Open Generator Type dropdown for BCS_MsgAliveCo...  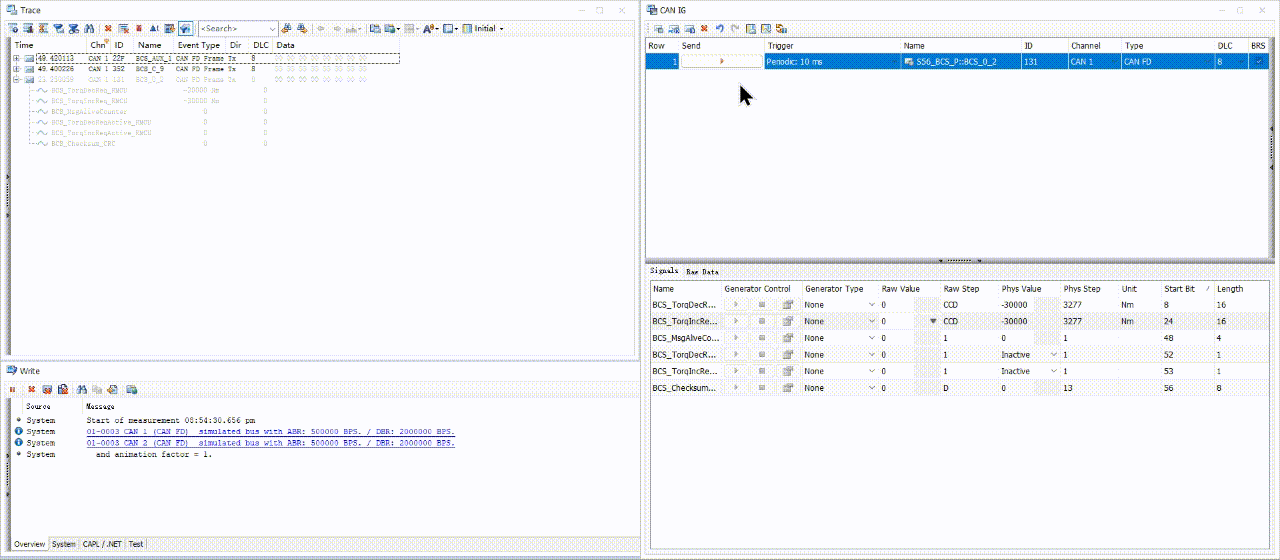[871, 338]
